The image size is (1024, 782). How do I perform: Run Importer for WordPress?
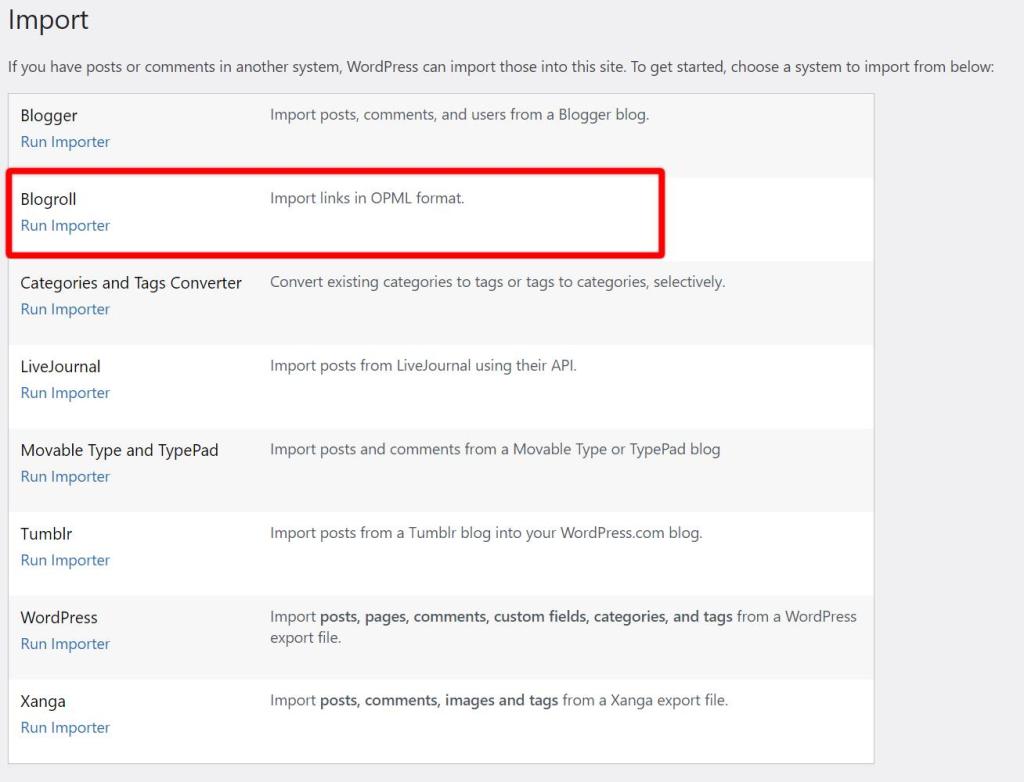coord(65,644)
